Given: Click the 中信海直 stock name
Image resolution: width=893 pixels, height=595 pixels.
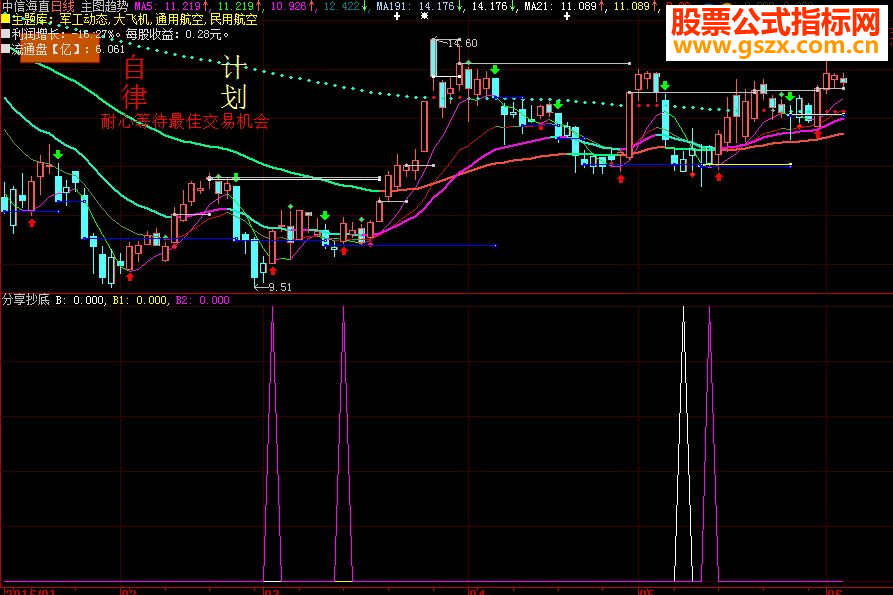Looking at the screenshot, I should point(26,6).
